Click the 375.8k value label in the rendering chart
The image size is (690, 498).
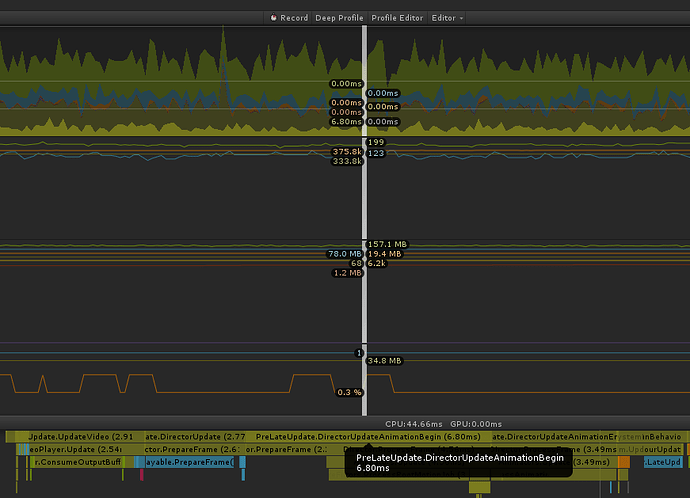[x=347, y=152]
